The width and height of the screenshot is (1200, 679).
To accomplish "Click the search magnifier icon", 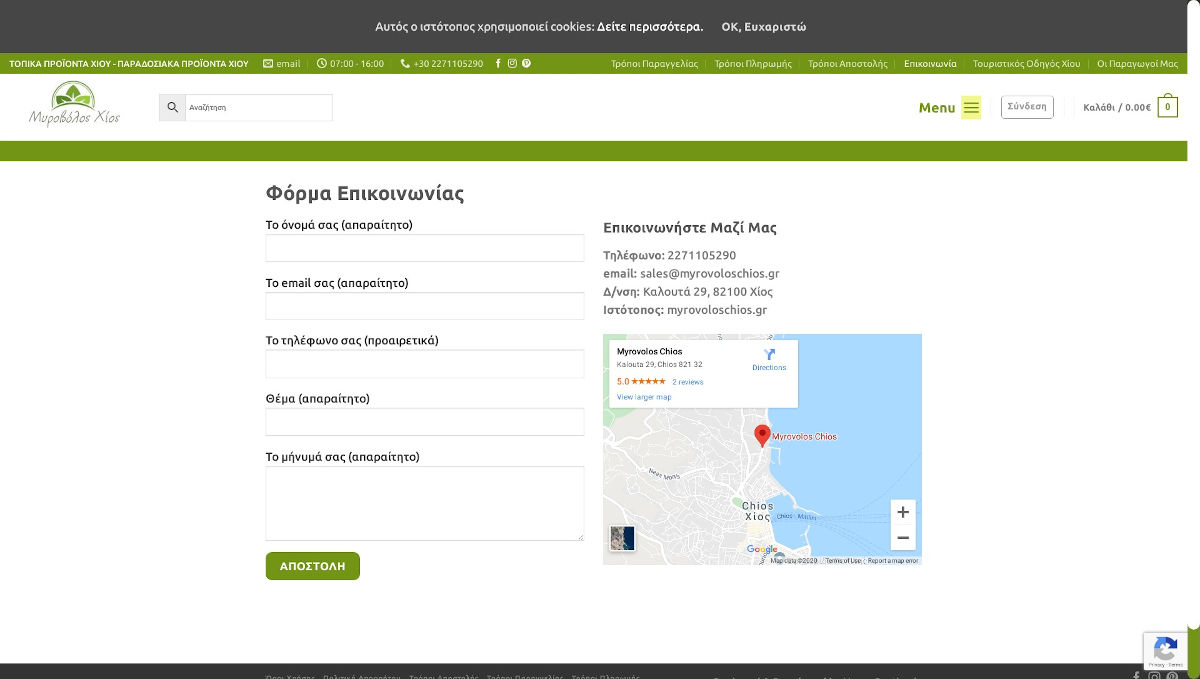I will click(x=172, y=107).
